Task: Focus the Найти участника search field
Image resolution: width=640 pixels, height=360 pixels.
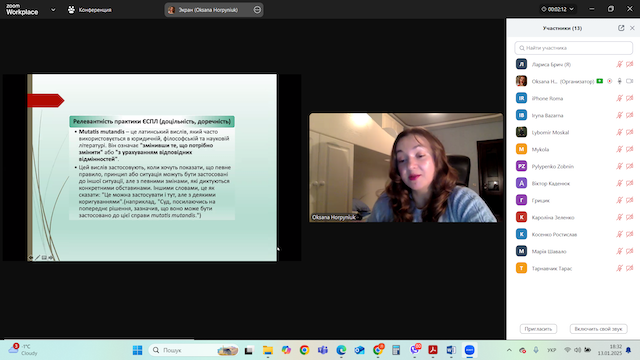Action: (x=573, y=48)
